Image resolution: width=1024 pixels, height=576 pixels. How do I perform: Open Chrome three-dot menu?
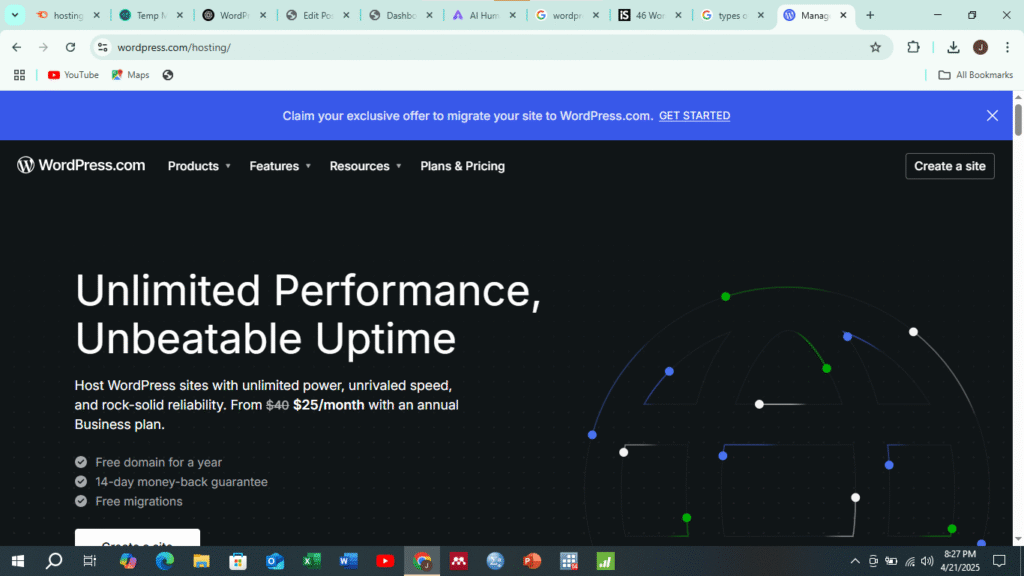click(1007, 47)
